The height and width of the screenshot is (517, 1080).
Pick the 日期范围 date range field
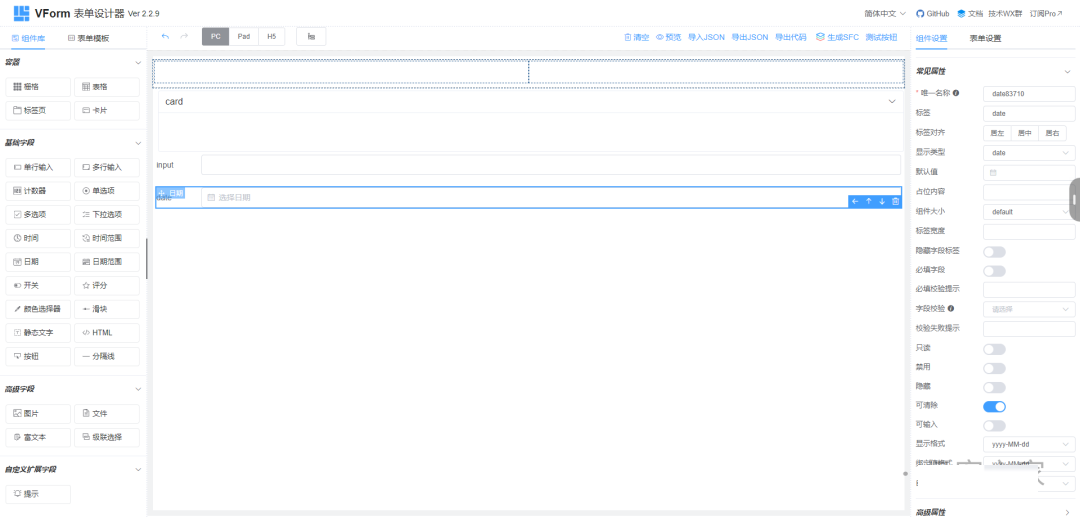coord(107,262)
